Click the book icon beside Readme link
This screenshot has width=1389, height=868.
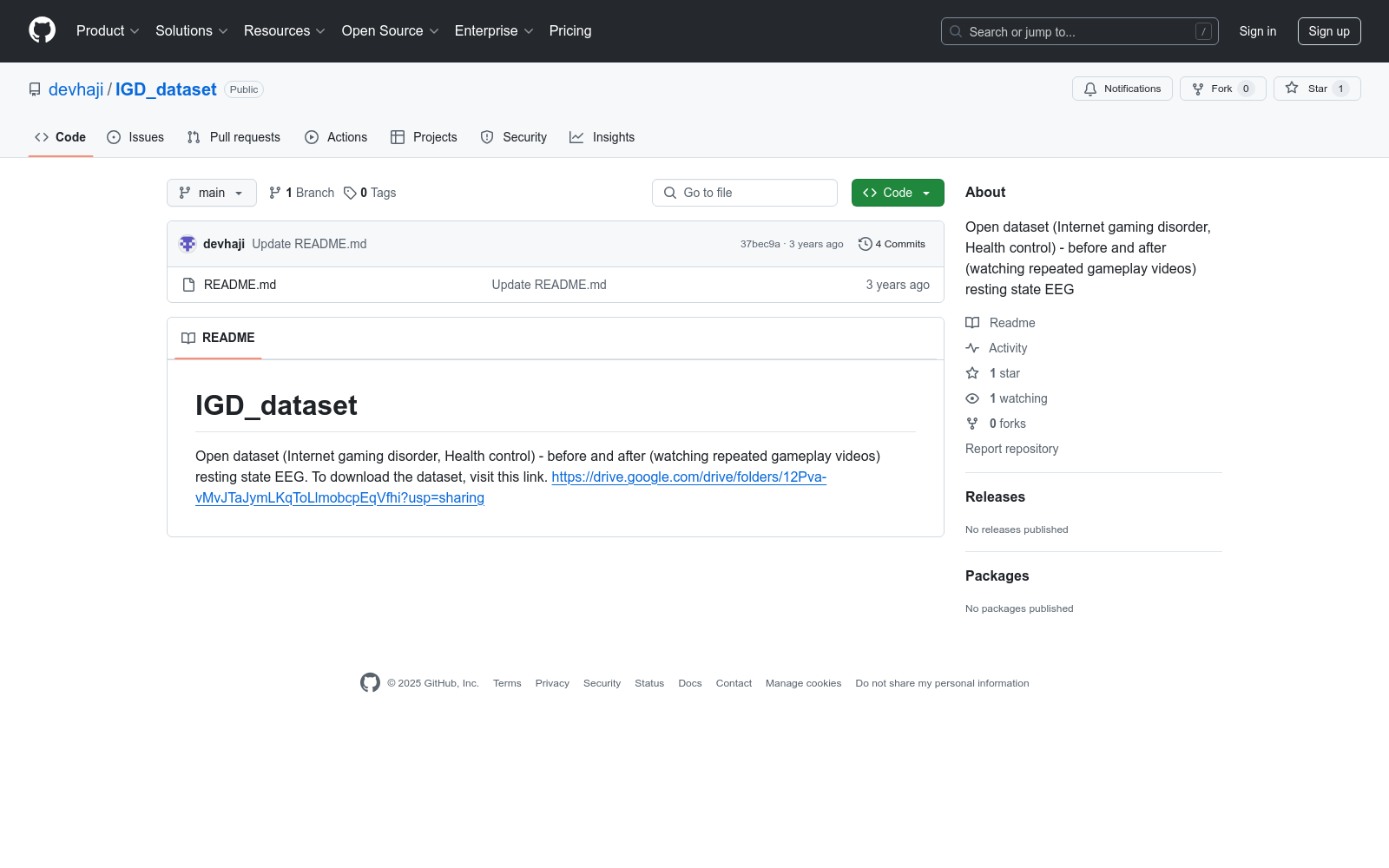pyautogui.click(x=972, y=323)
